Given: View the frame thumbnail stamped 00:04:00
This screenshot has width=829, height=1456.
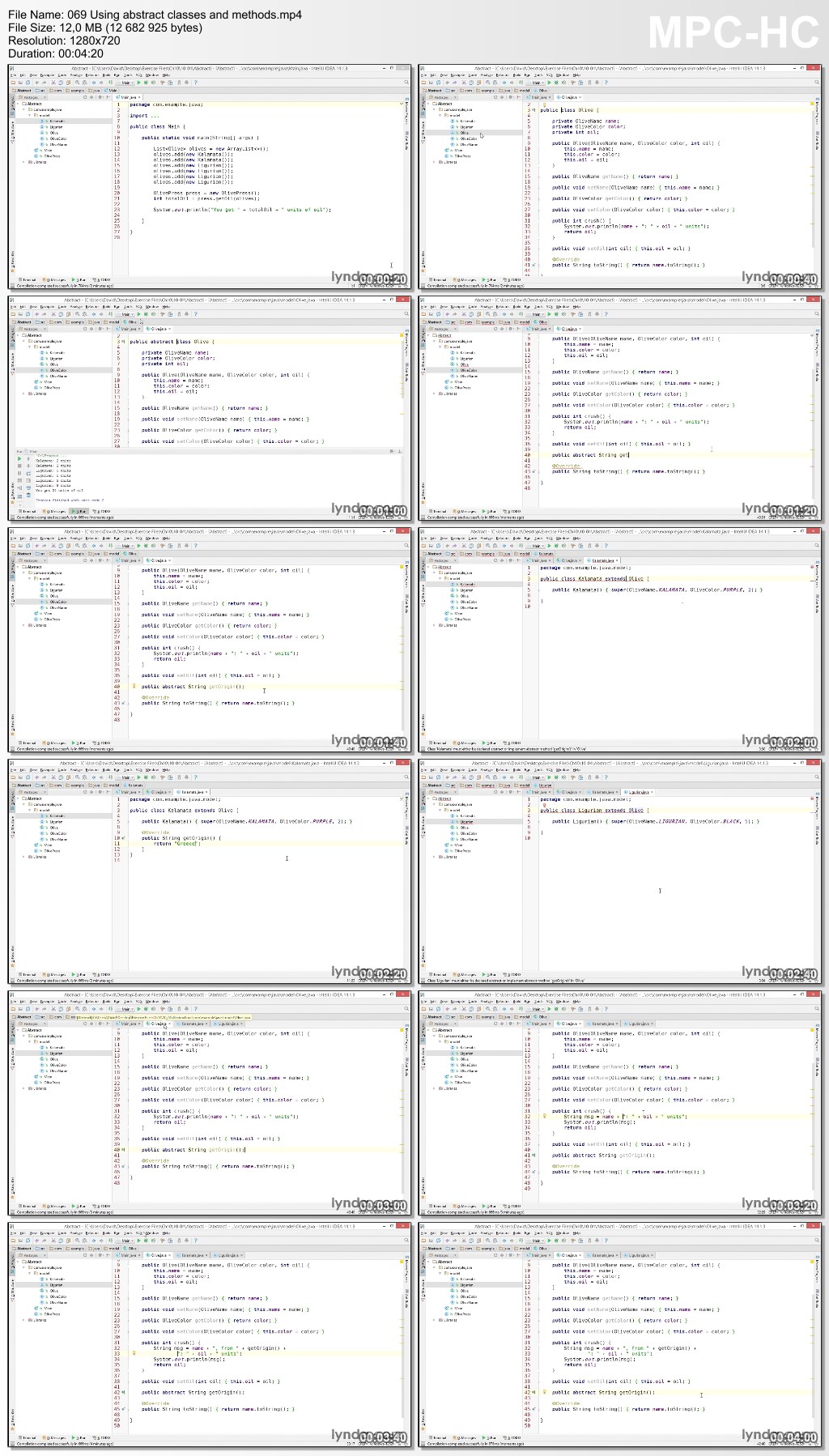Looking at the screenshot, I should pos(620,1335).
